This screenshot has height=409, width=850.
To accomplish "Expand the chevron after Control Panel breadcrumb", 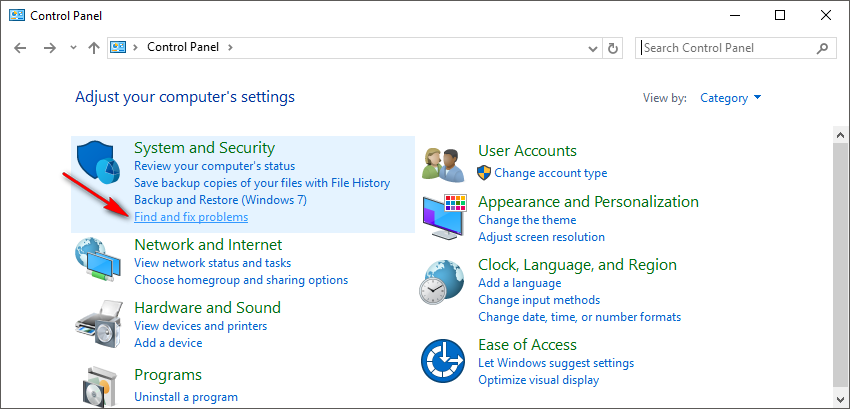I will (230, 47).
